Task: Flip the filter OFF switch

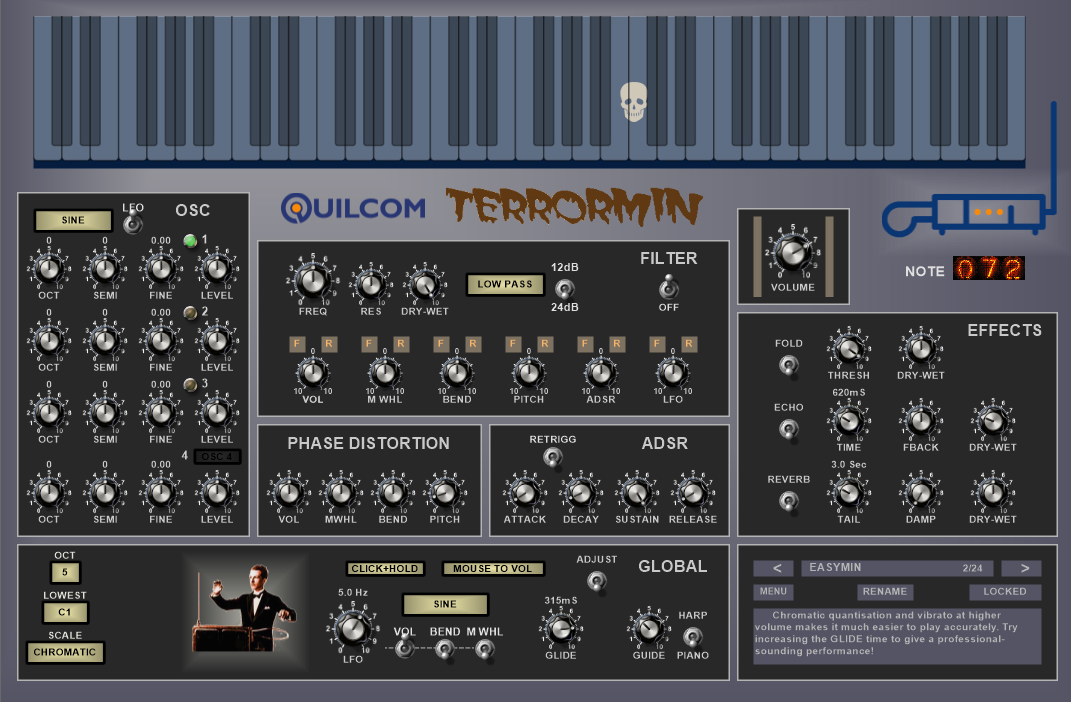Action: point(669,287)
